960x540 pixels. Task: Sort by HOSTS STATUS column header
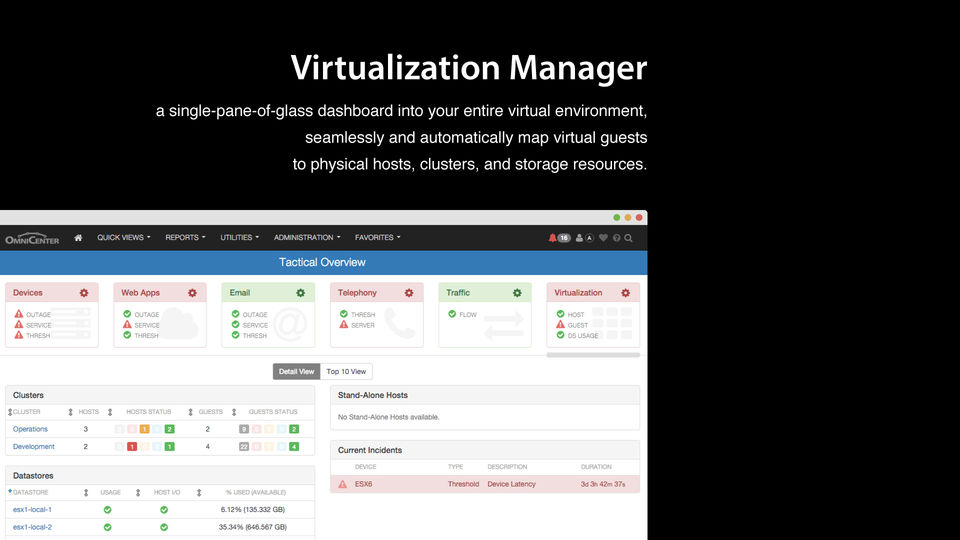[x=149, y=412]
